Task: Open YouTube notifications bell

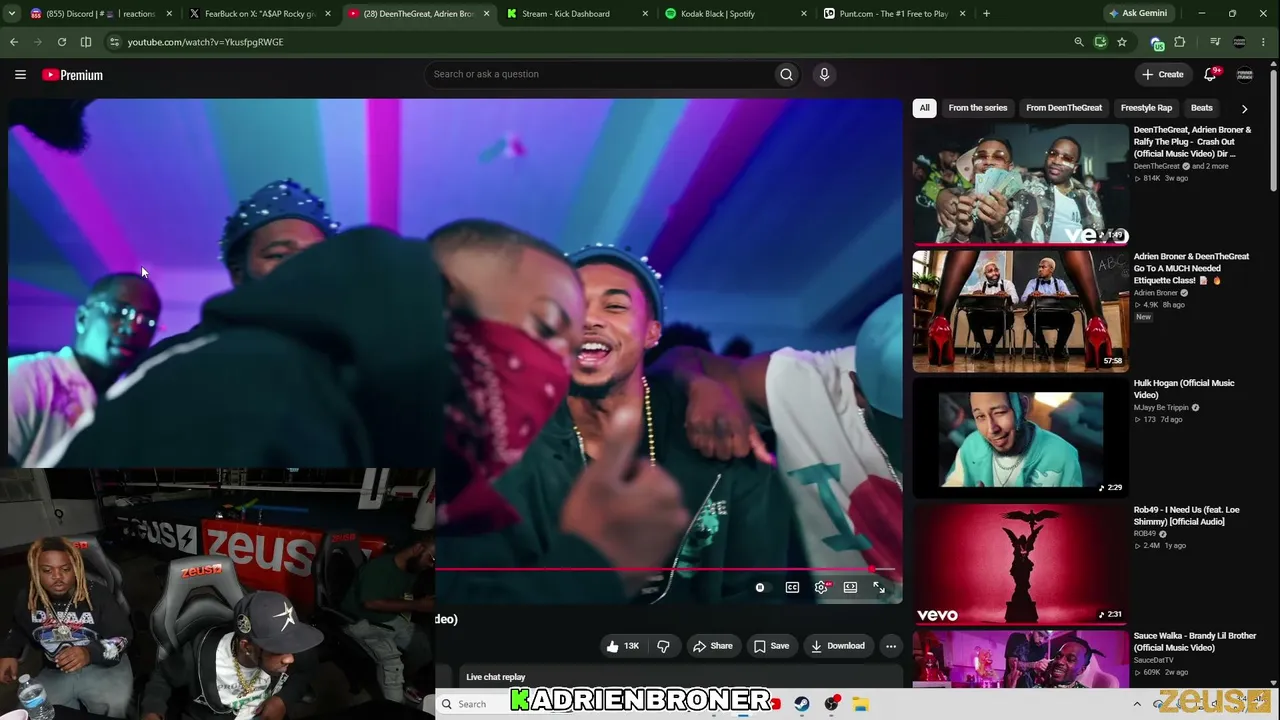Action: tap(1210, 74)
